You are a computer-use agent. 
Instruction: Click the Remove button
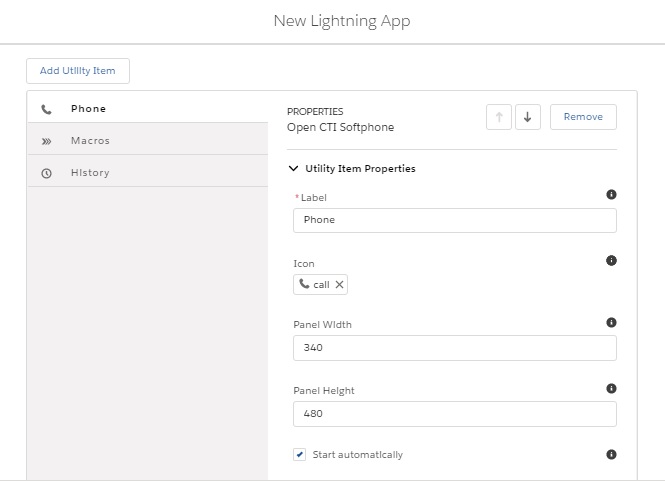click(583, 117)
